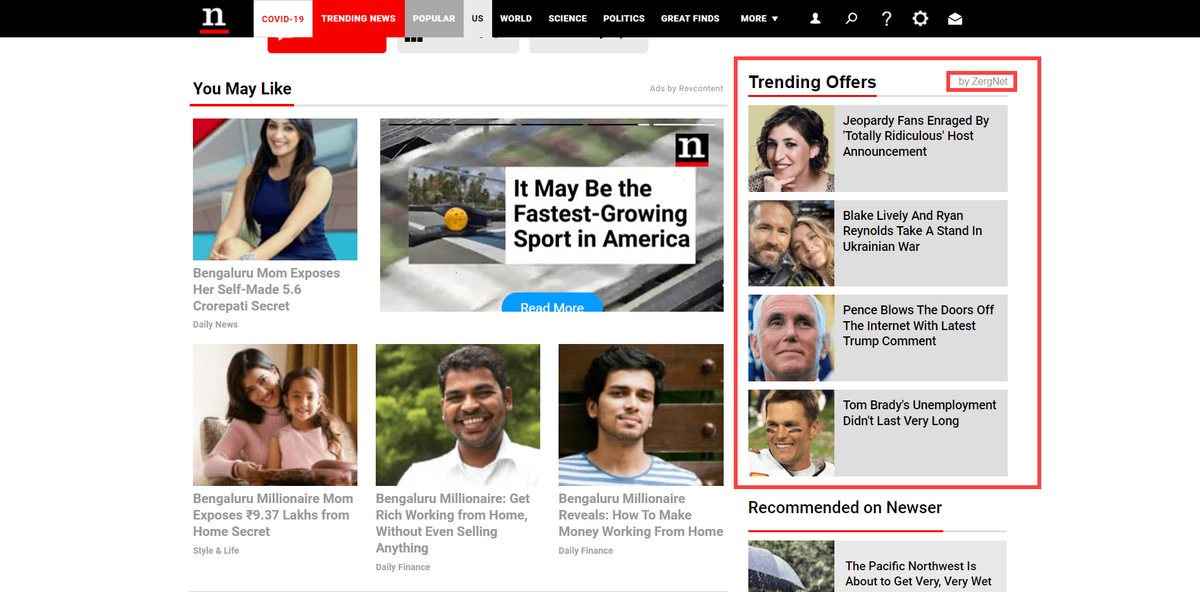
Task: Open the user account icon
Action: pos(815,18)
